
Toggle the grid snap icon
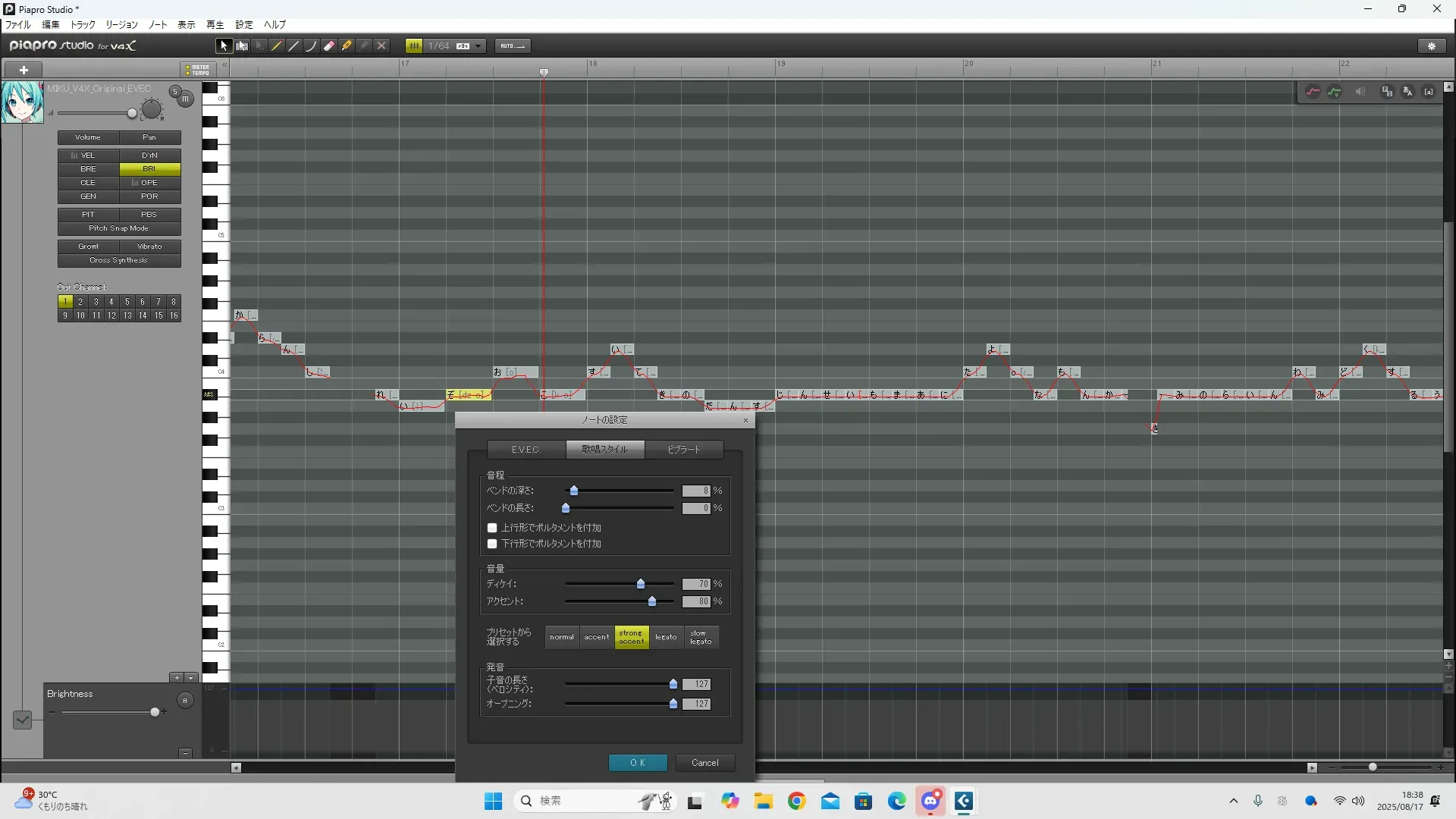tap(414, 46)
